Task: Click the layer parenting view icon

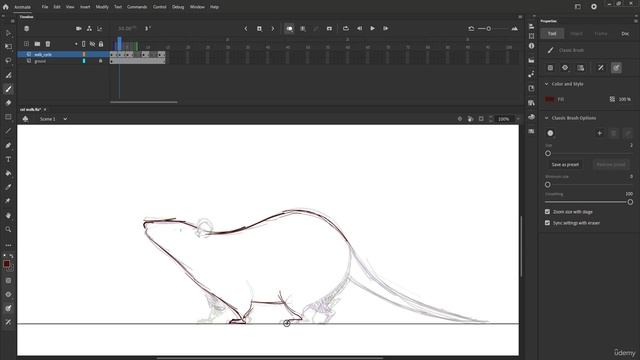Action: 89,29
